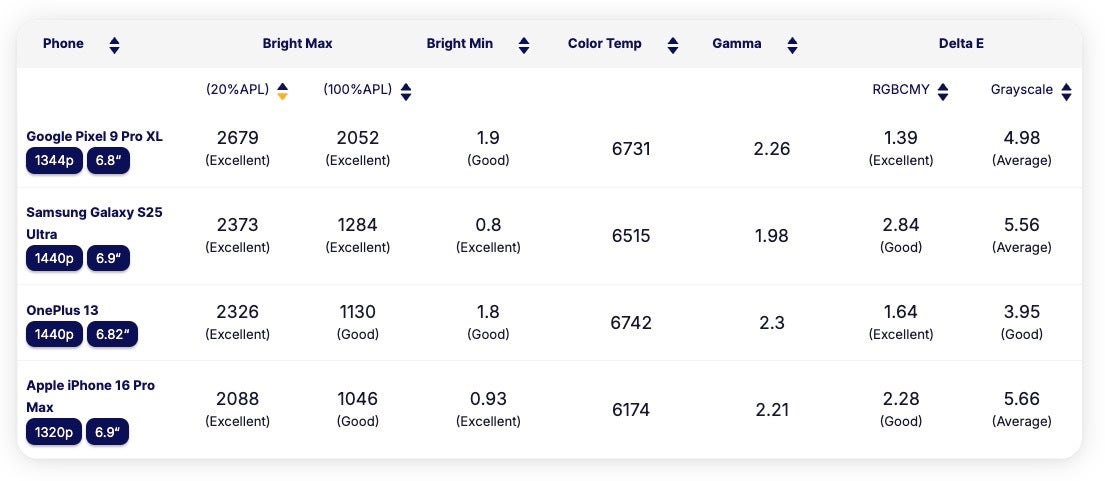Select the 2679 brightness value

(237, 138)
